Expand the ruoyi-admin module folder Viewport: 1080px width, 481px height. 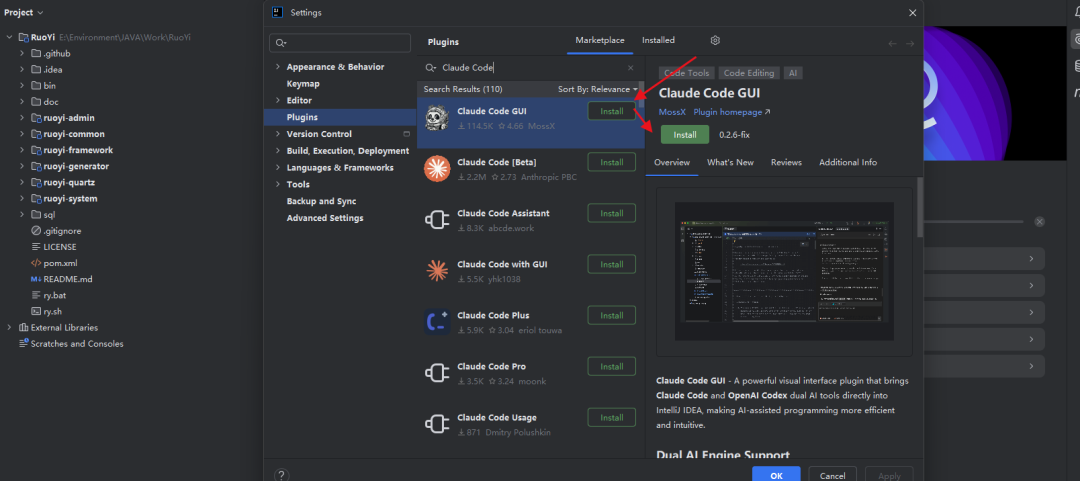click(x=21, y=118)
